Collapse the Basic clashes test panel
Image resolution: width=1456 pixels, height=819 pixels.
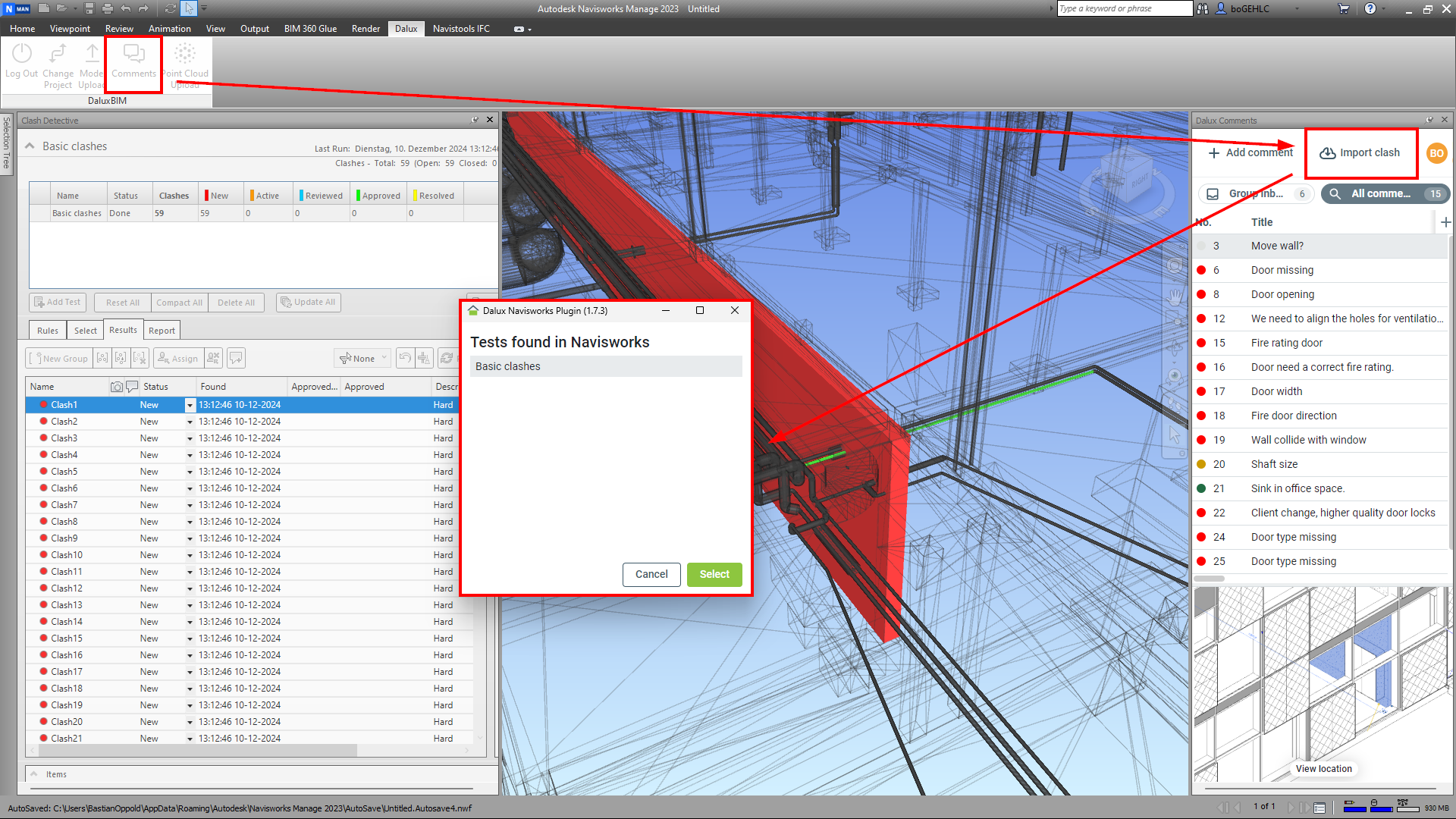pyautogui.click(x=30, y=146)
